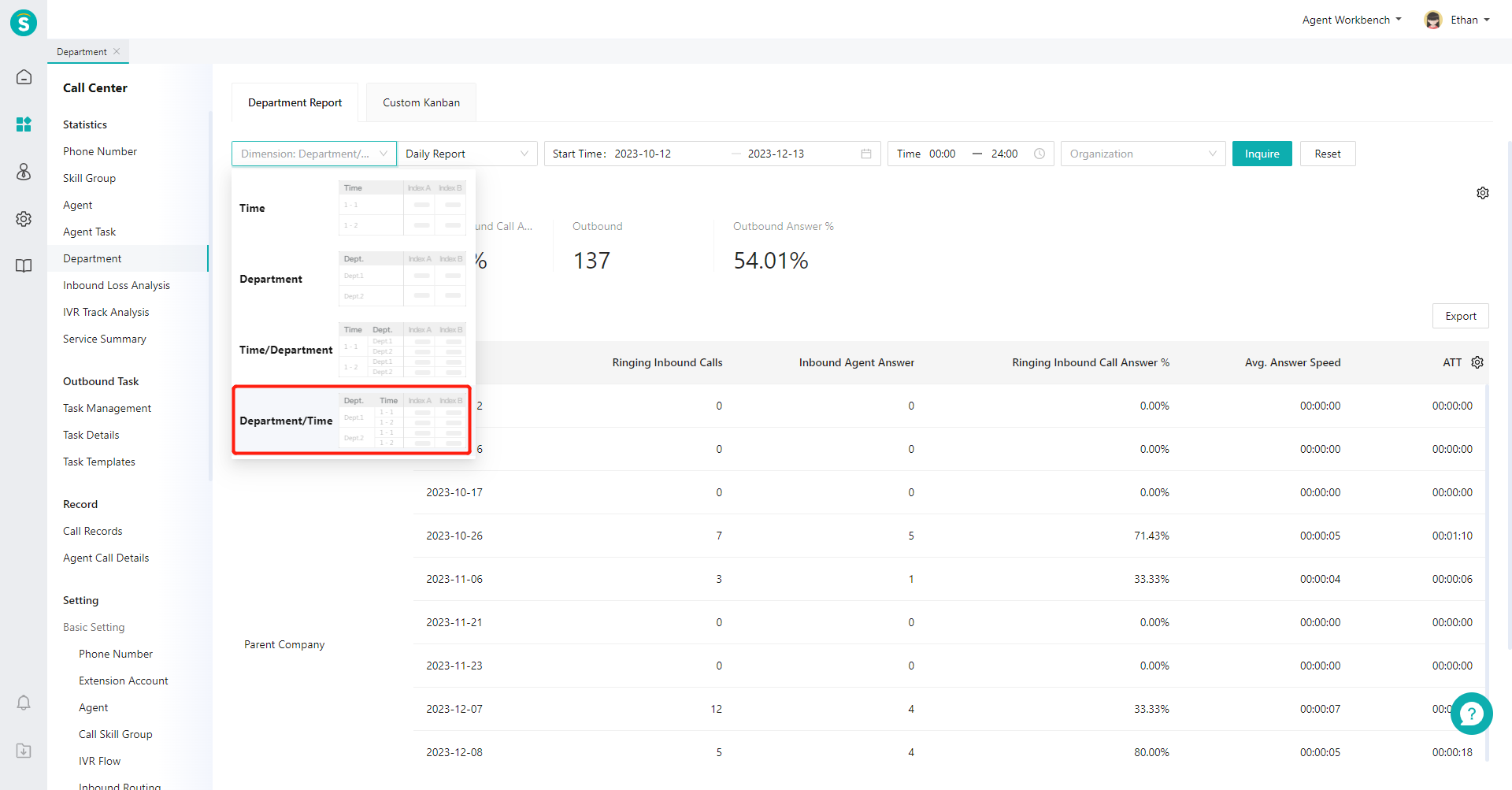
Task: Open Phone Number under Statistics
Action: (100, 151)
